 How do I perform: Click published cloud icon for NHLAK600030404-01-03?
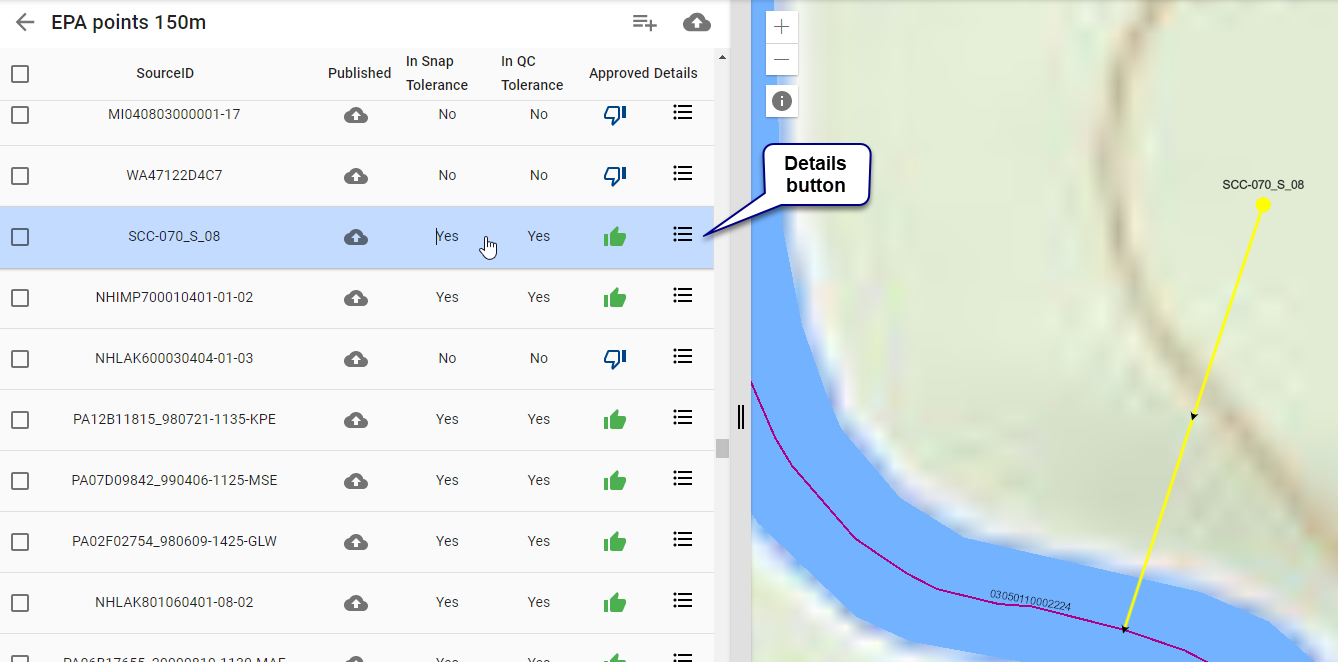(355, 359)
